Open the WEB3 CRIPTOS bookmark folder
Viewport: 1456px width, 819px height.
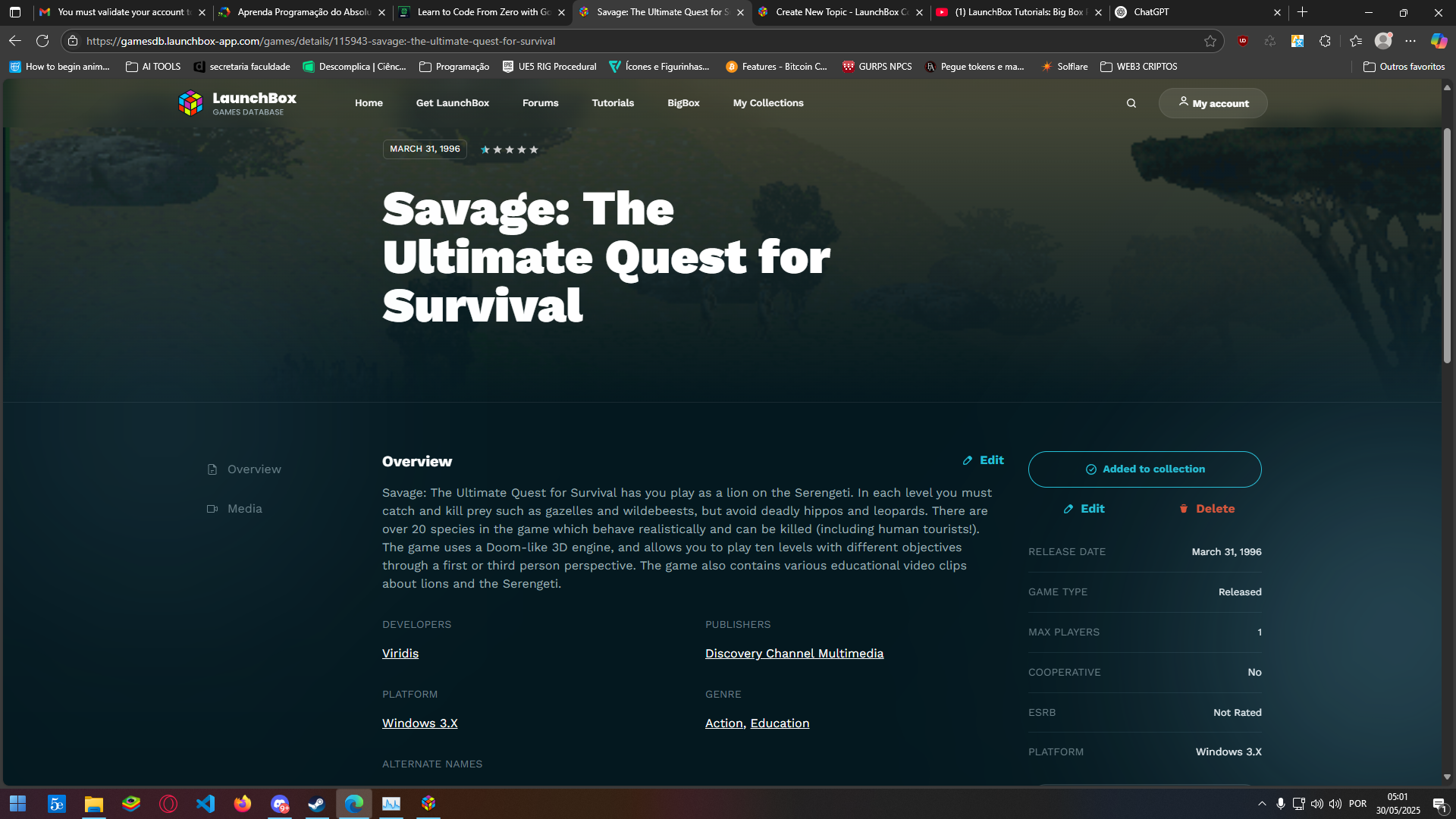(1138, 67)
